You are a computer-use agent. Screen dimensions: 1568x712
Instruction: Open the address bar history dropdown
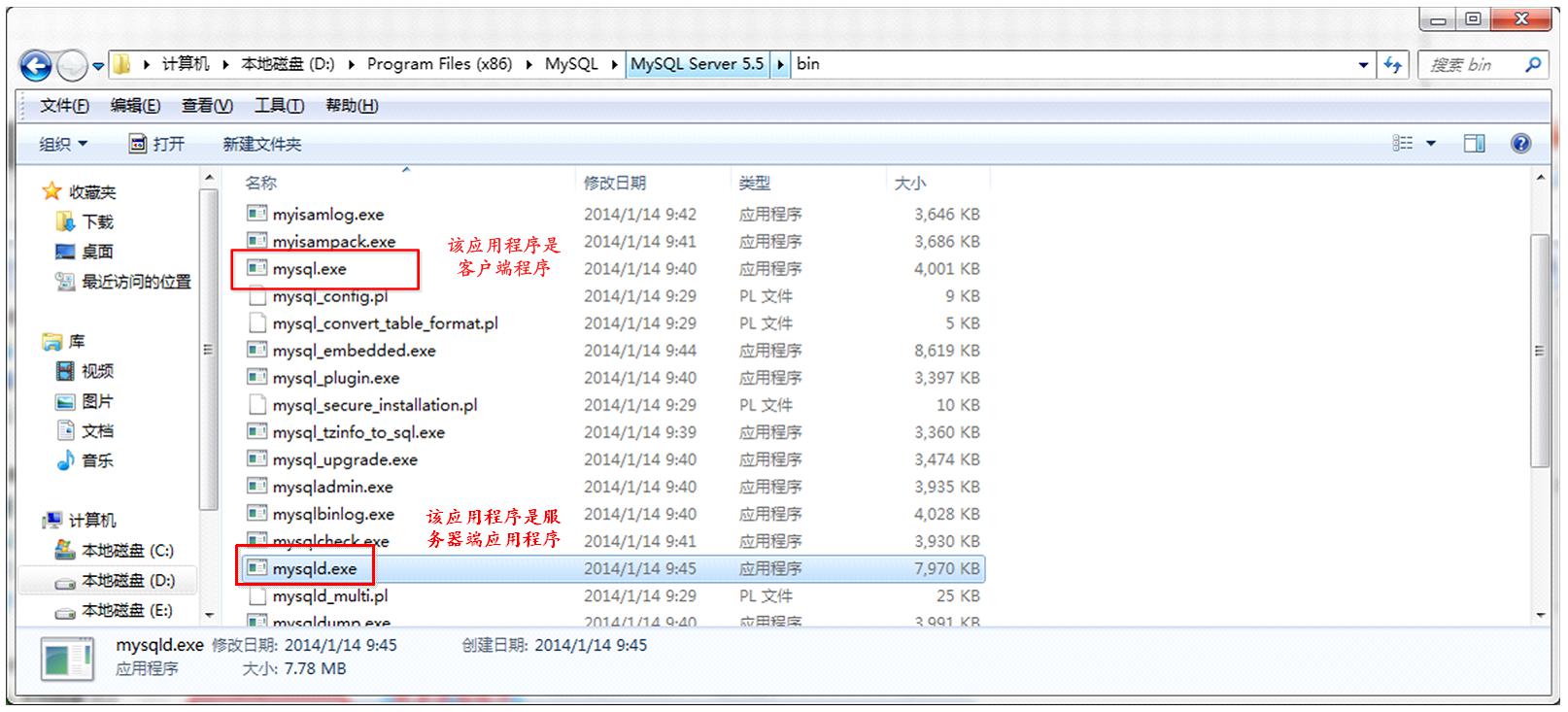click(x=1364, y=65)
